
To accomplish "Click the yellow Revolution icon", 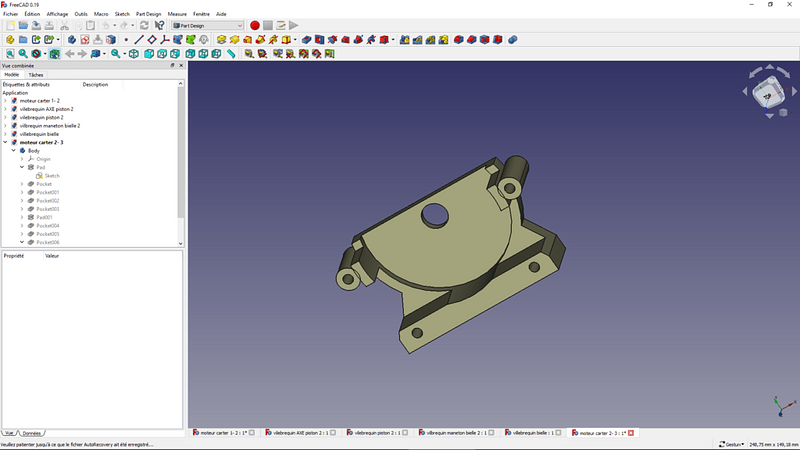I will pos(234,40).
